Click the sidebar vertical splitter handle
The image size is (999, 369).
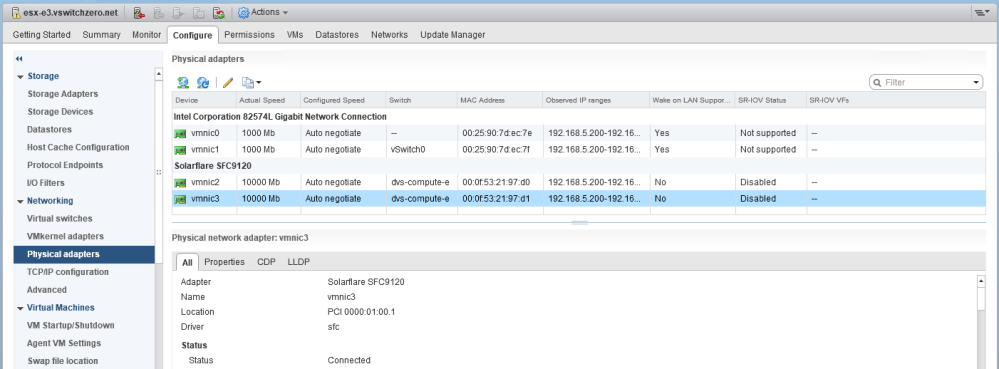coord(159,173)
